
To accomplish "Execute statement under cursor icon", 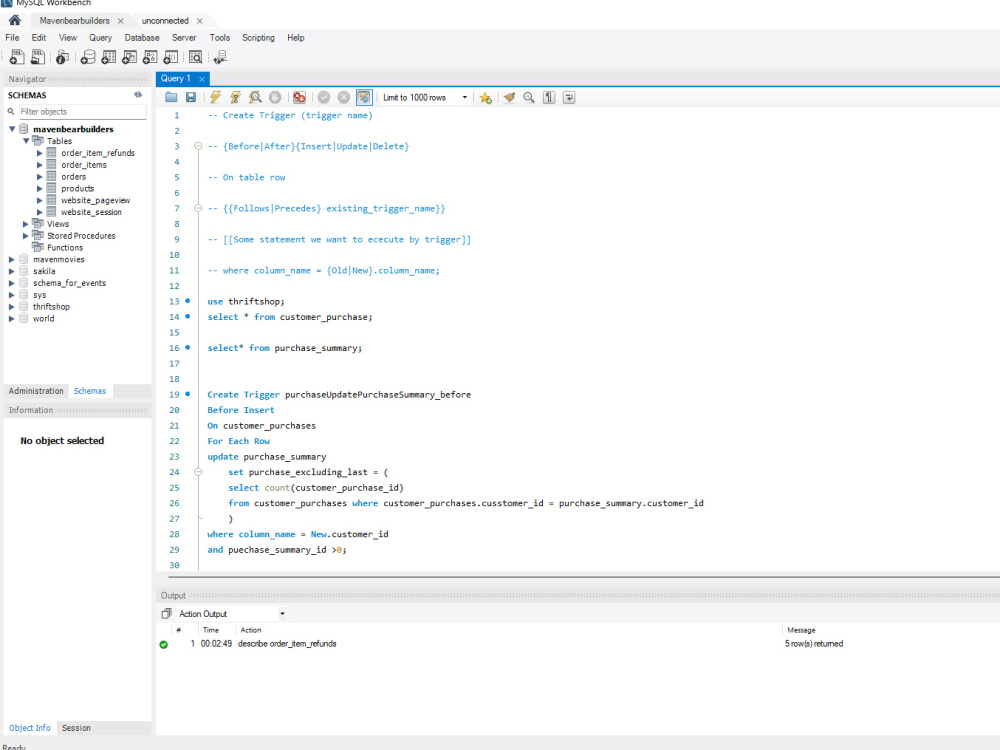I will [x=235, y=98].
